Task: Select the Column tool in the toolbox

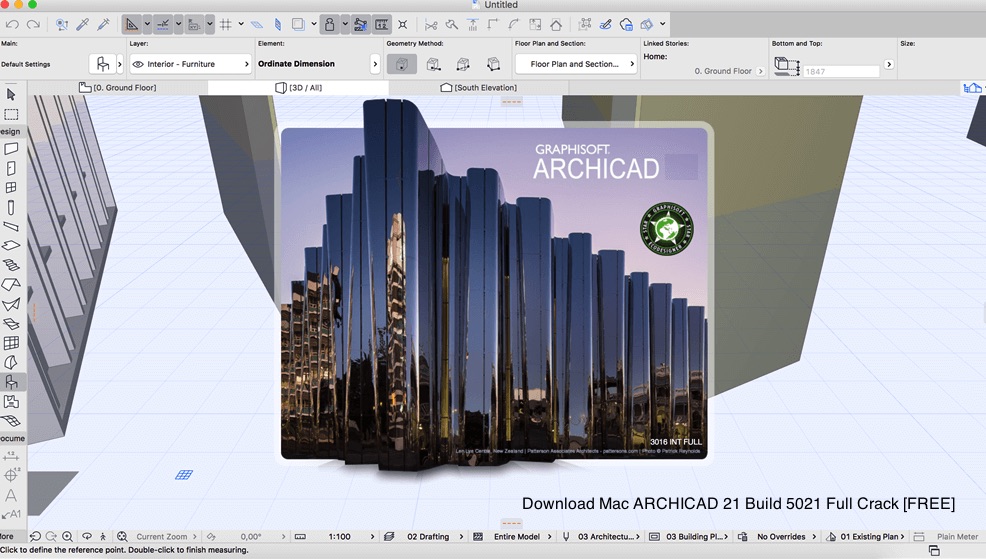Action: (11, 207)
